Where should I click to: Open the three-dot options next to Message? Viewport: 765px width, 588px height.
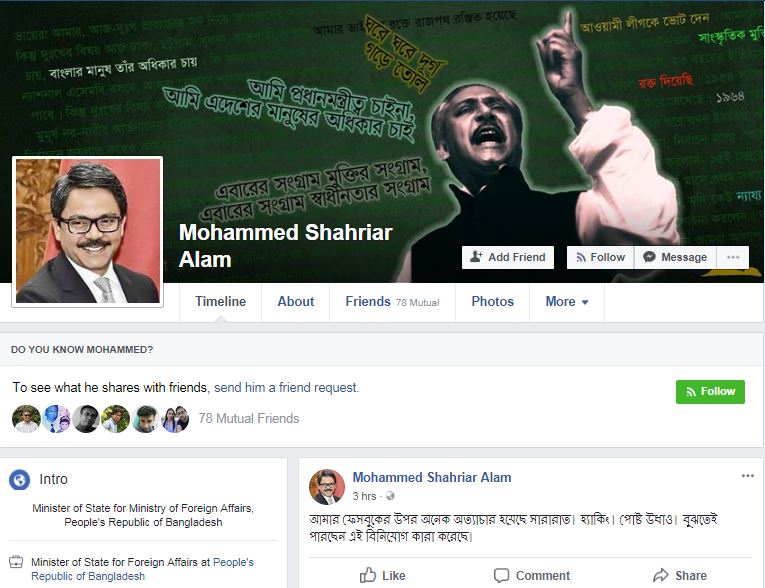[733, 257]
